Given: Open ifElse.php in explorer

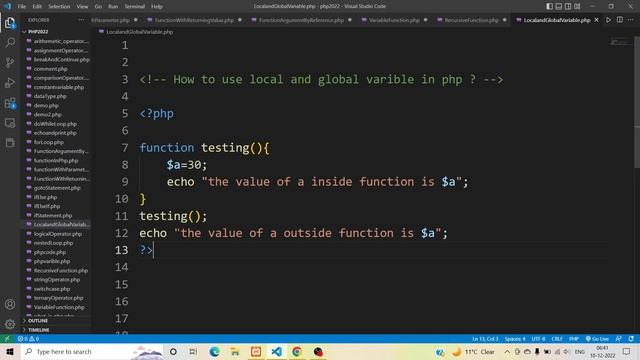Looking at the screenshot, I should (x=45, y=197).
